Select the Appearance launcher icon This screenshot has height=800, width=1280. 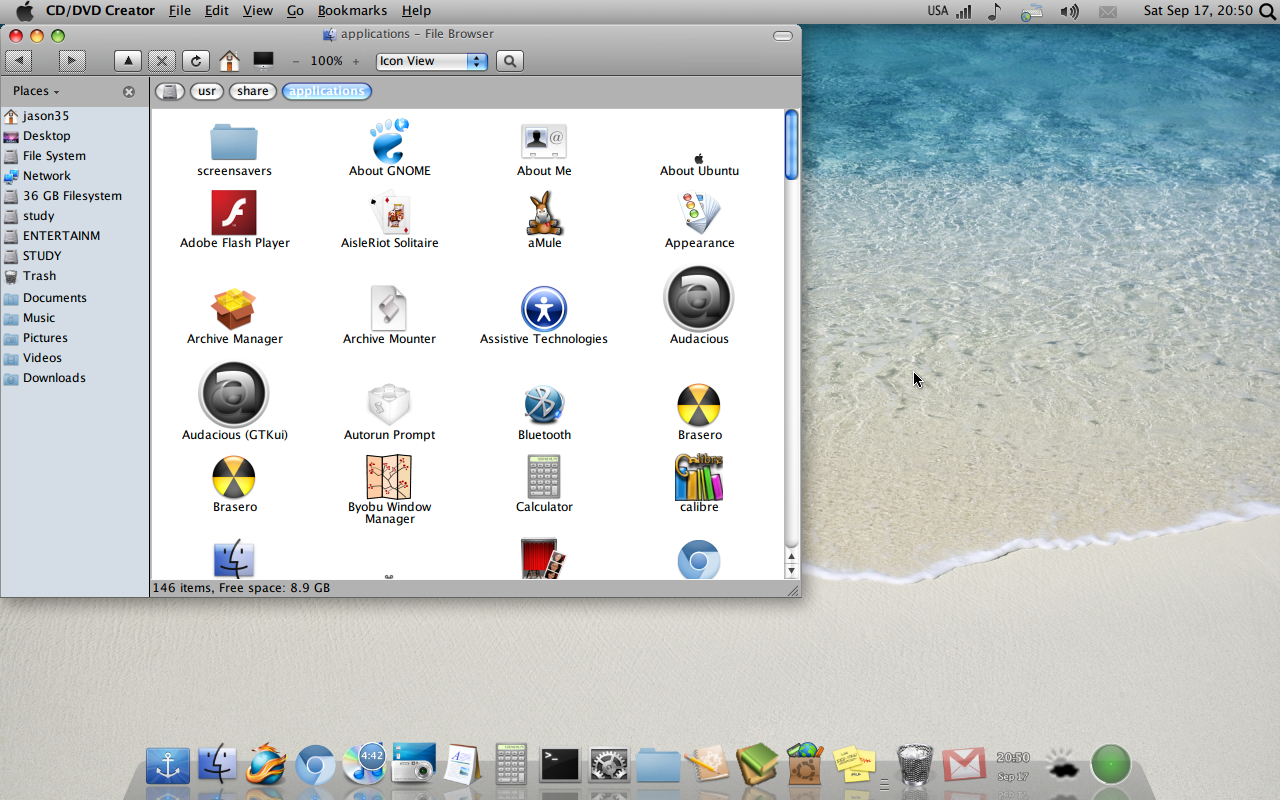pyautogui.click(x=699, y=212)
